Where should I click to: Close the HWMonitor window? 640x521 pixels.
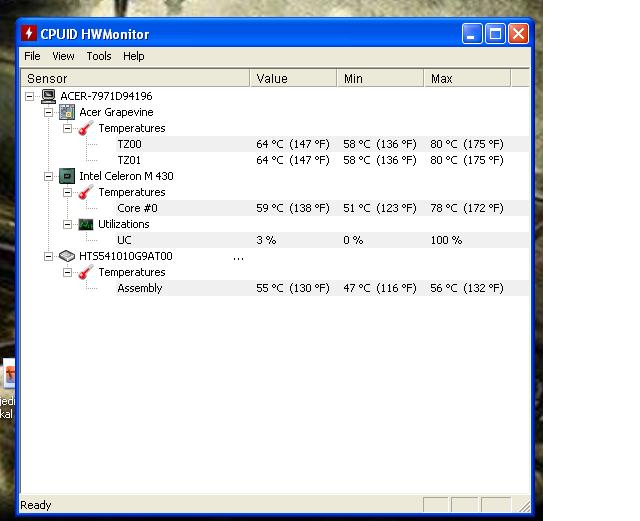(x=518, y=33)
